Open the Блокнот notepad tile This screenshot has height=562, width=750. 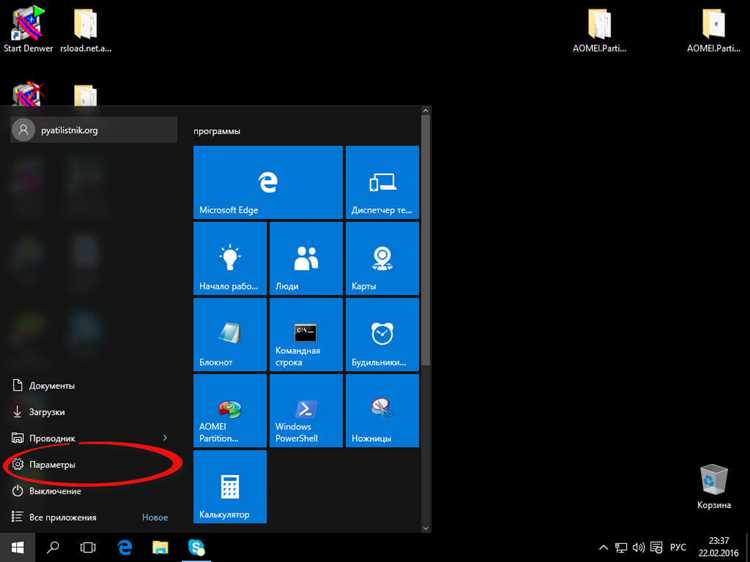pyautogui.click(x=229, y=334)
